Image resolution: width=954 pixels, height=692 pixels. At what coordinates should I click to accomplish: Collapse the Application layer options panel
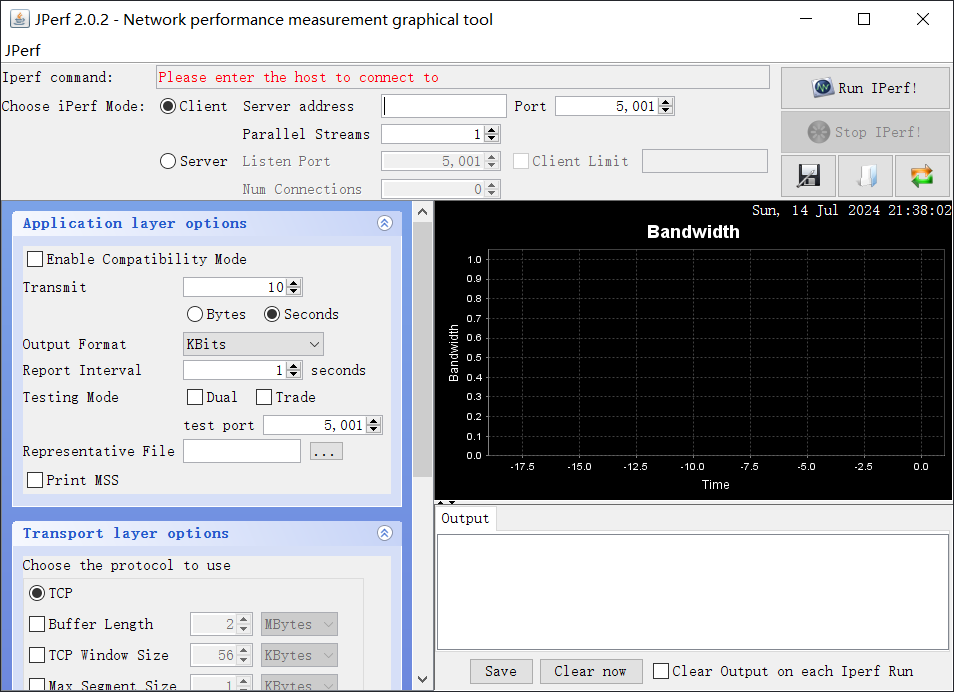tap(385, 223)
